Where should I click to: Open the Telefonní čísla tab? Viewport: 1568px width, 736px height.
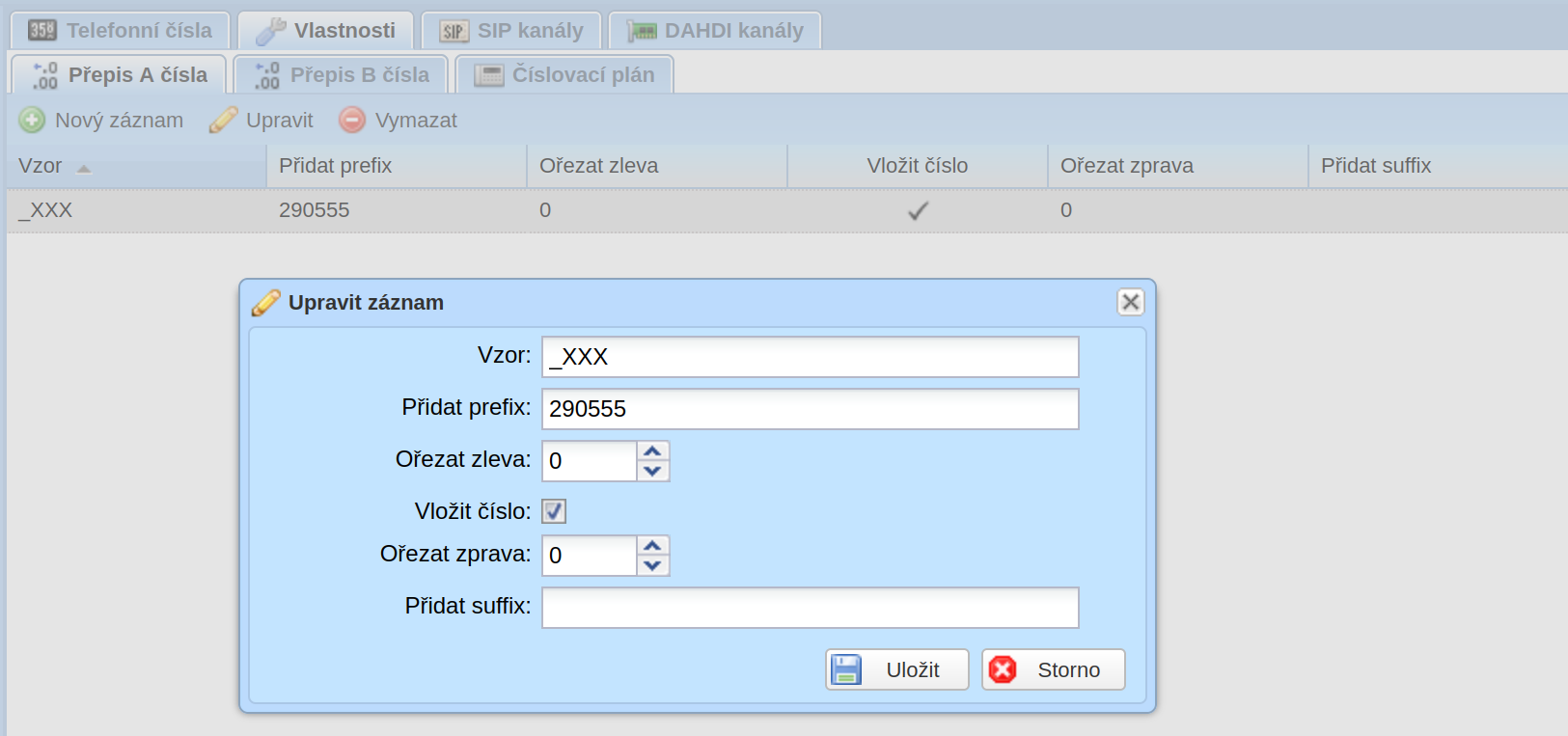point(120,31)
